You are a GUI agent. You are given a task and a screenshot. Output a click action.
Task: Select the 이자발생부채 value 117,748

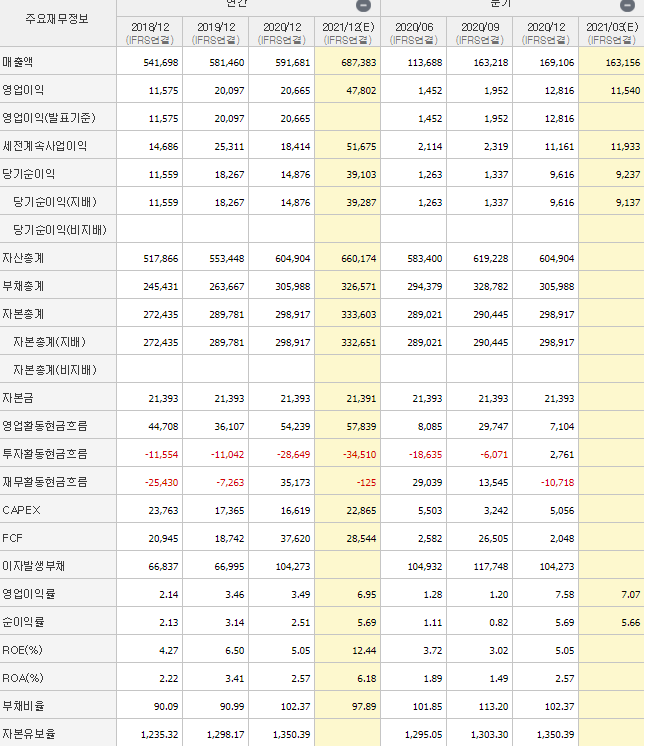pos(490,567)
